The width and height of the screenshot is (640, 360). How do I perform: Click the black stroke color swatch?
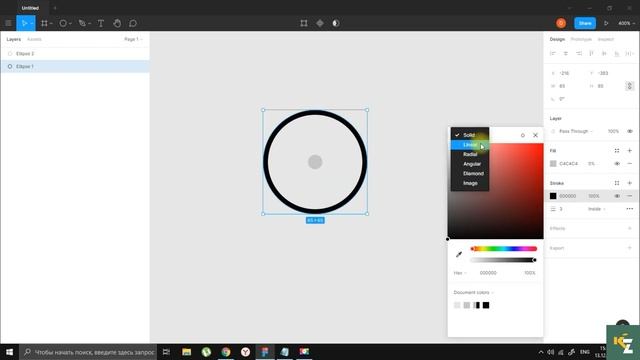pyautogui.click(x=553, y=196)
